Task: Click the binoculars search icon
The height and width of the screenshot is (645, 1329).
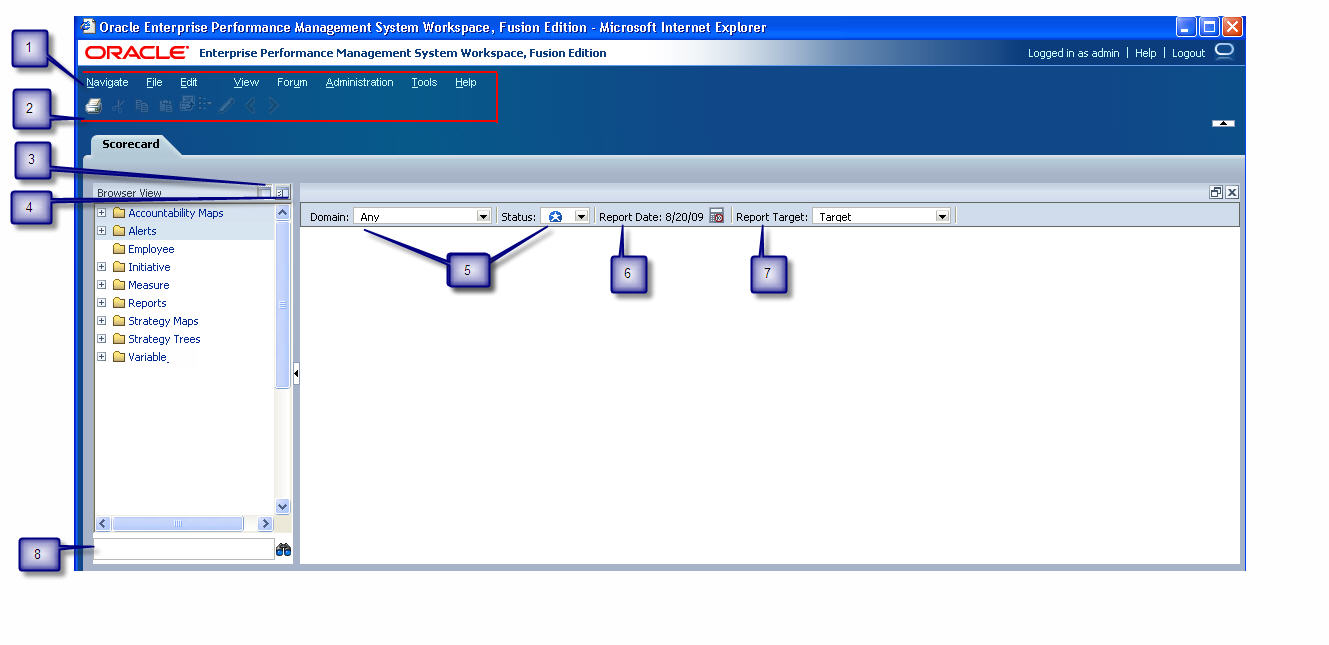Action: click(x=283, y=550)
